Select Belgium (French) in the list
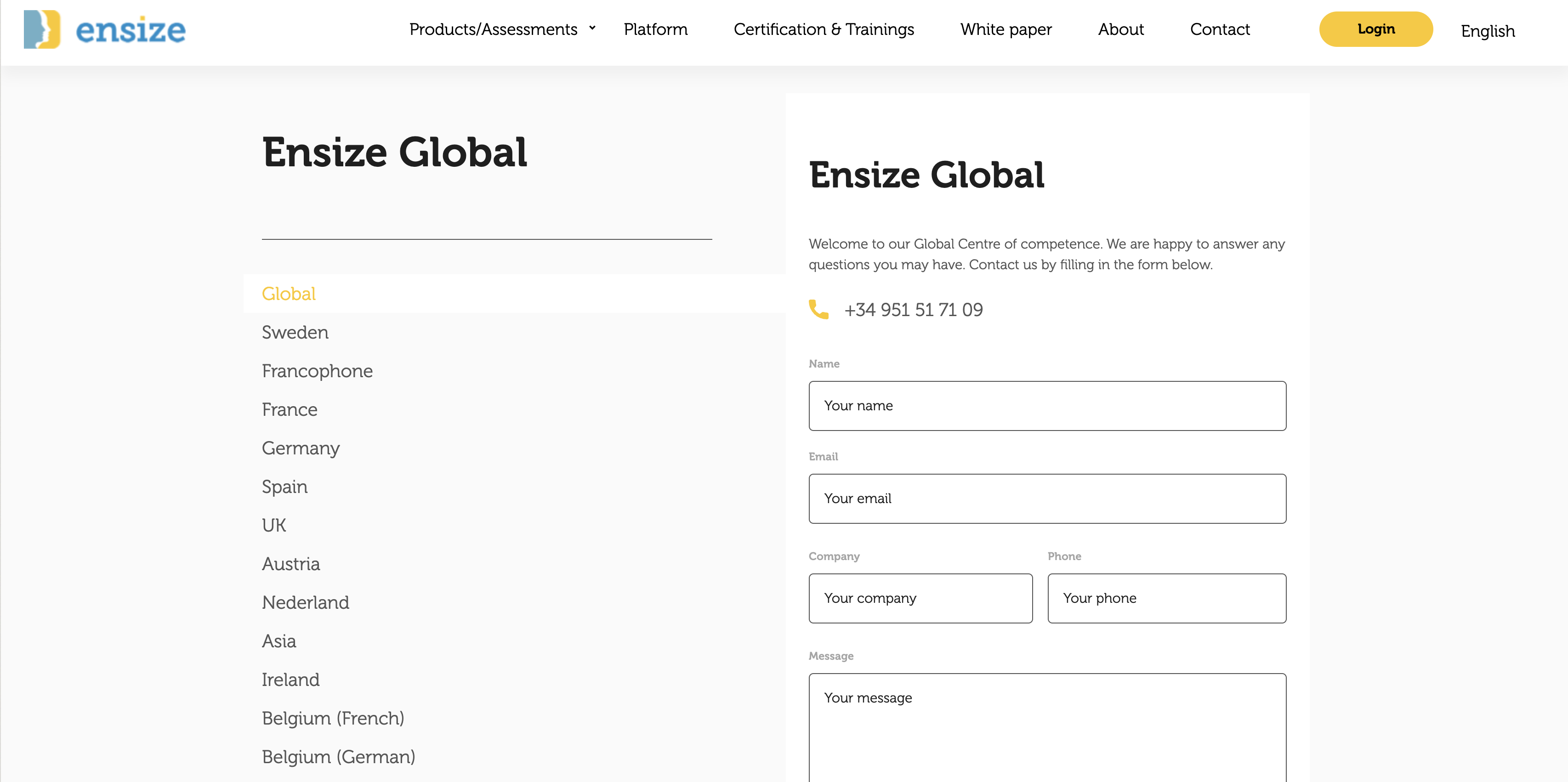 pyautogui.click(x=333, y=718)
